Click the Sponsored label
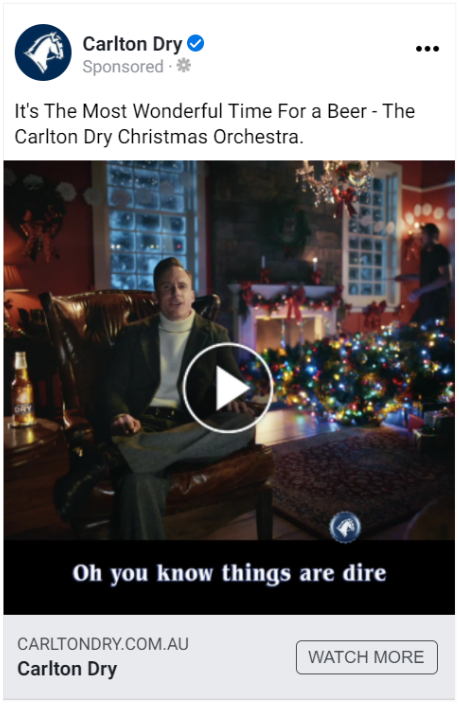The width and height of the screenshot is (459, 704). pyautogui.click(x=123, y=66)
